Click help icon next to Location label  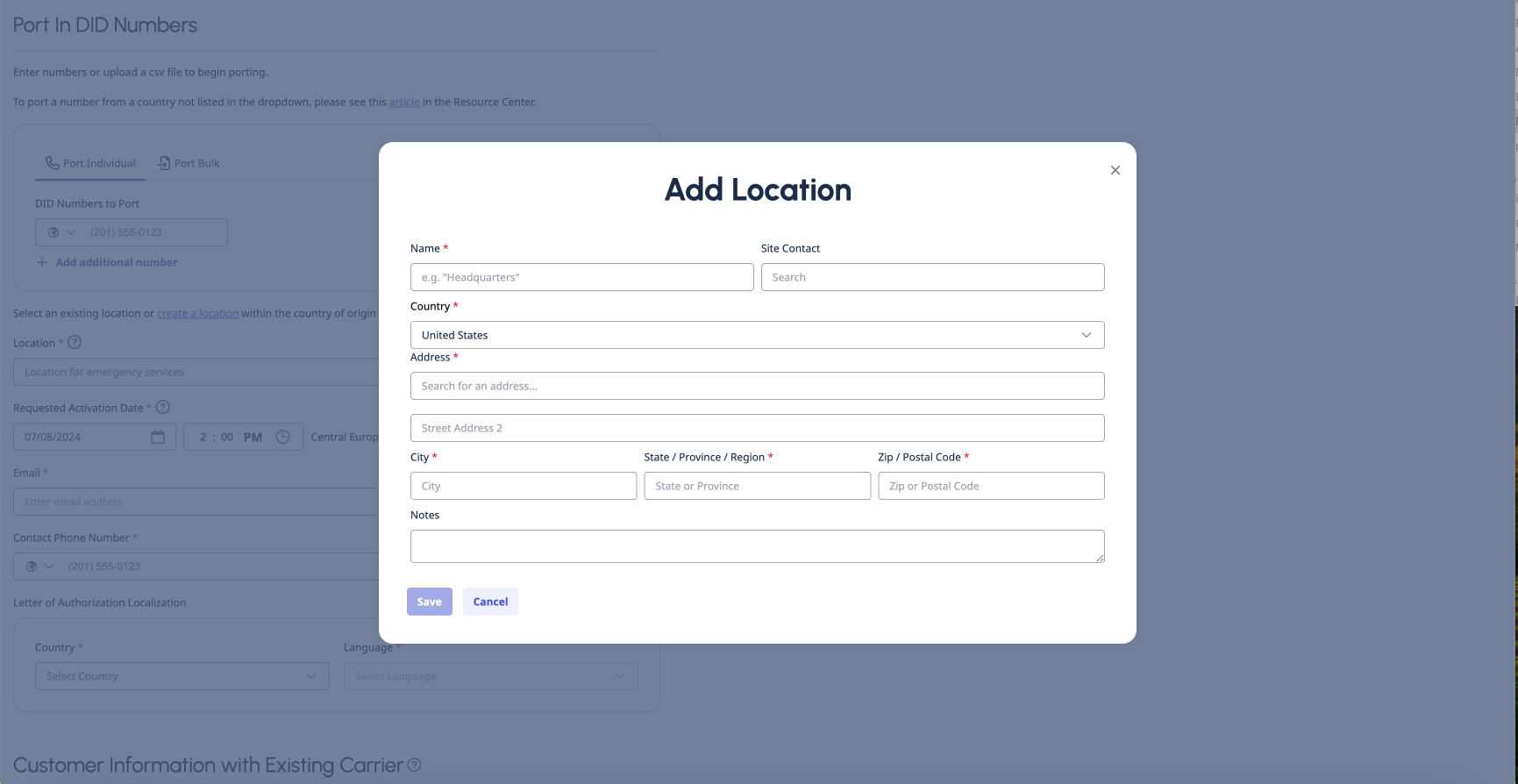[75, 343]
